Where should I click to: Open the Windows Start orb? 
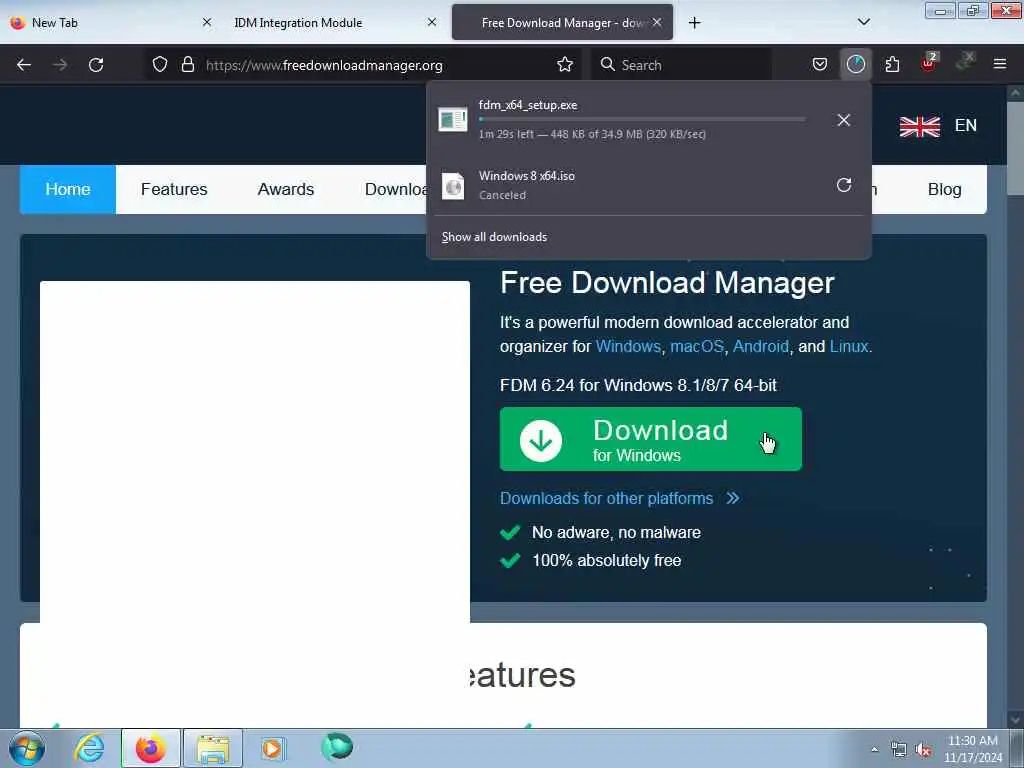pyautogui.click(x=27, y=748)
